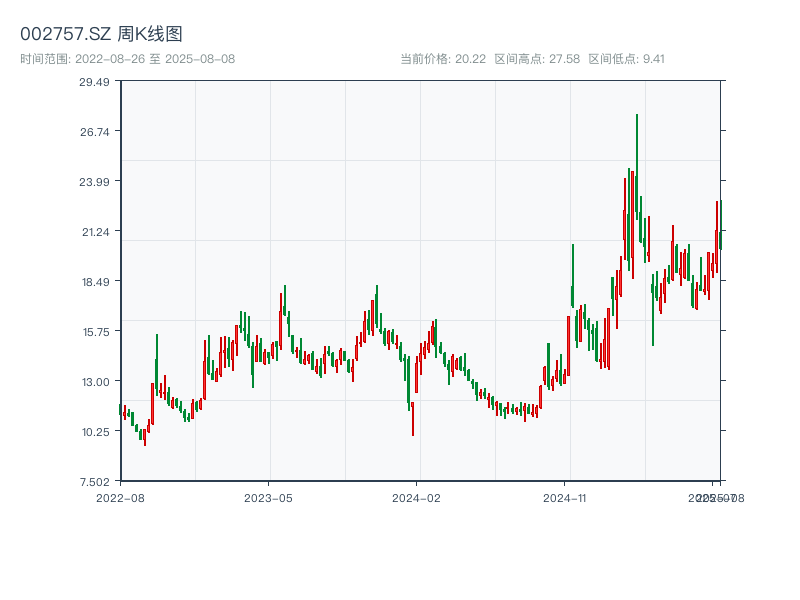Viewport: 800px width, 600px height.
Task: Click the red candlestick dipping lowest near 2024-02
Action: [413, 419]
